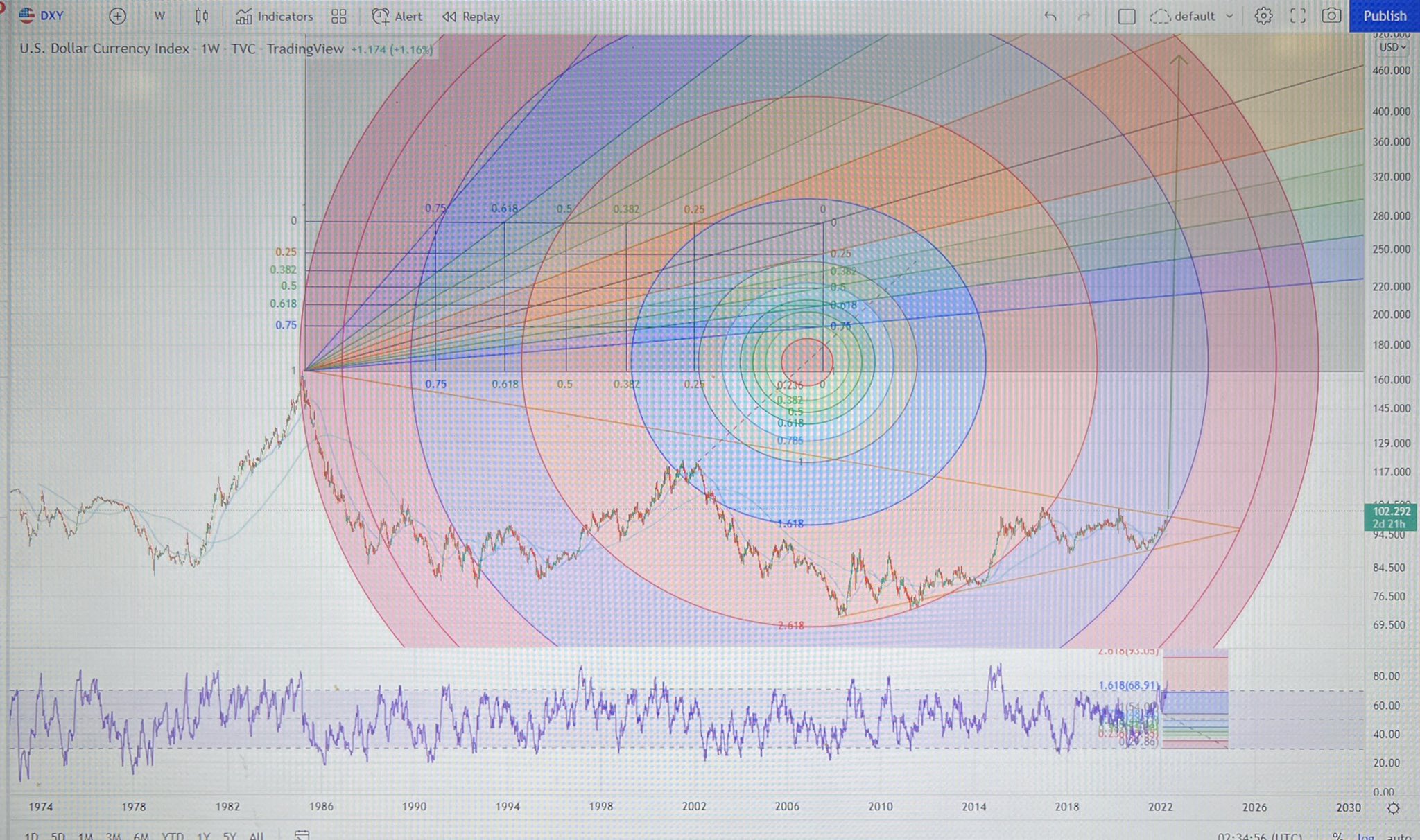Open go-to-date via the calendar icon
The height and width of the screenshot is (840, 1420).
[x=303, y=836]
